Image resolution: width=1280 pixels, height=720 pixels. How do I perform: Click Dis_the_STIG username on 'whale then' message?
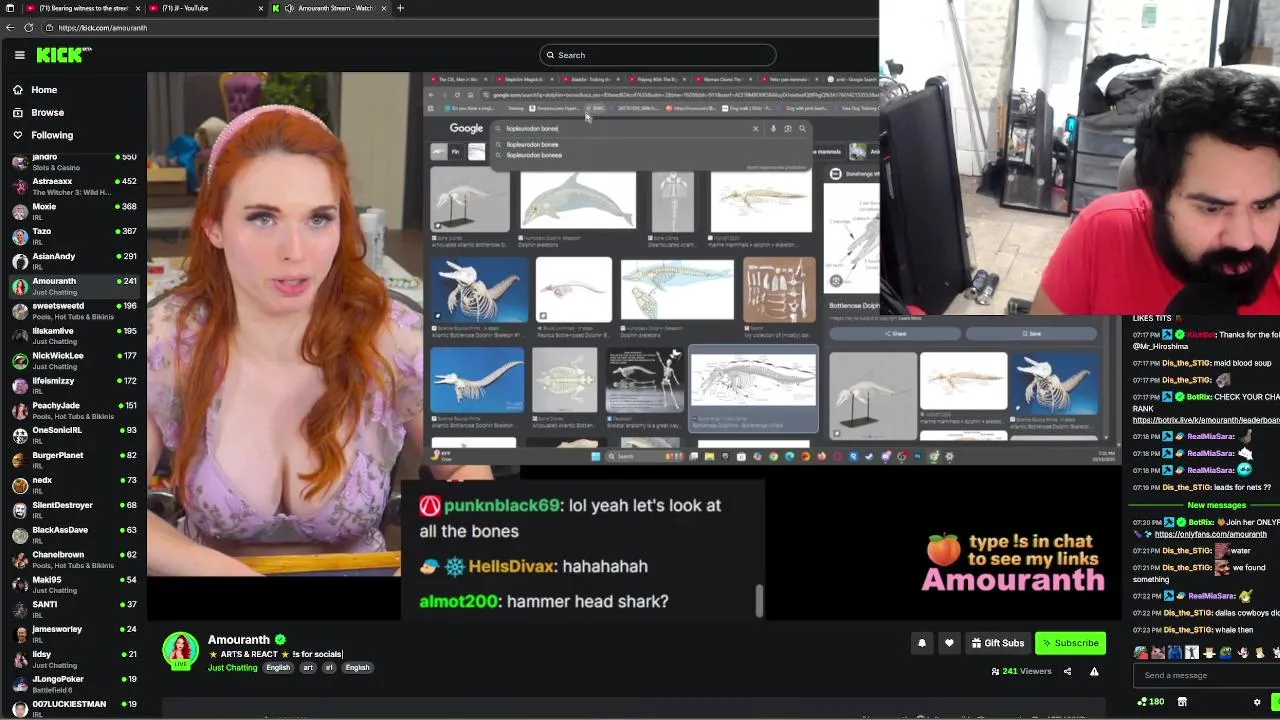click(x=1186, y=630)
